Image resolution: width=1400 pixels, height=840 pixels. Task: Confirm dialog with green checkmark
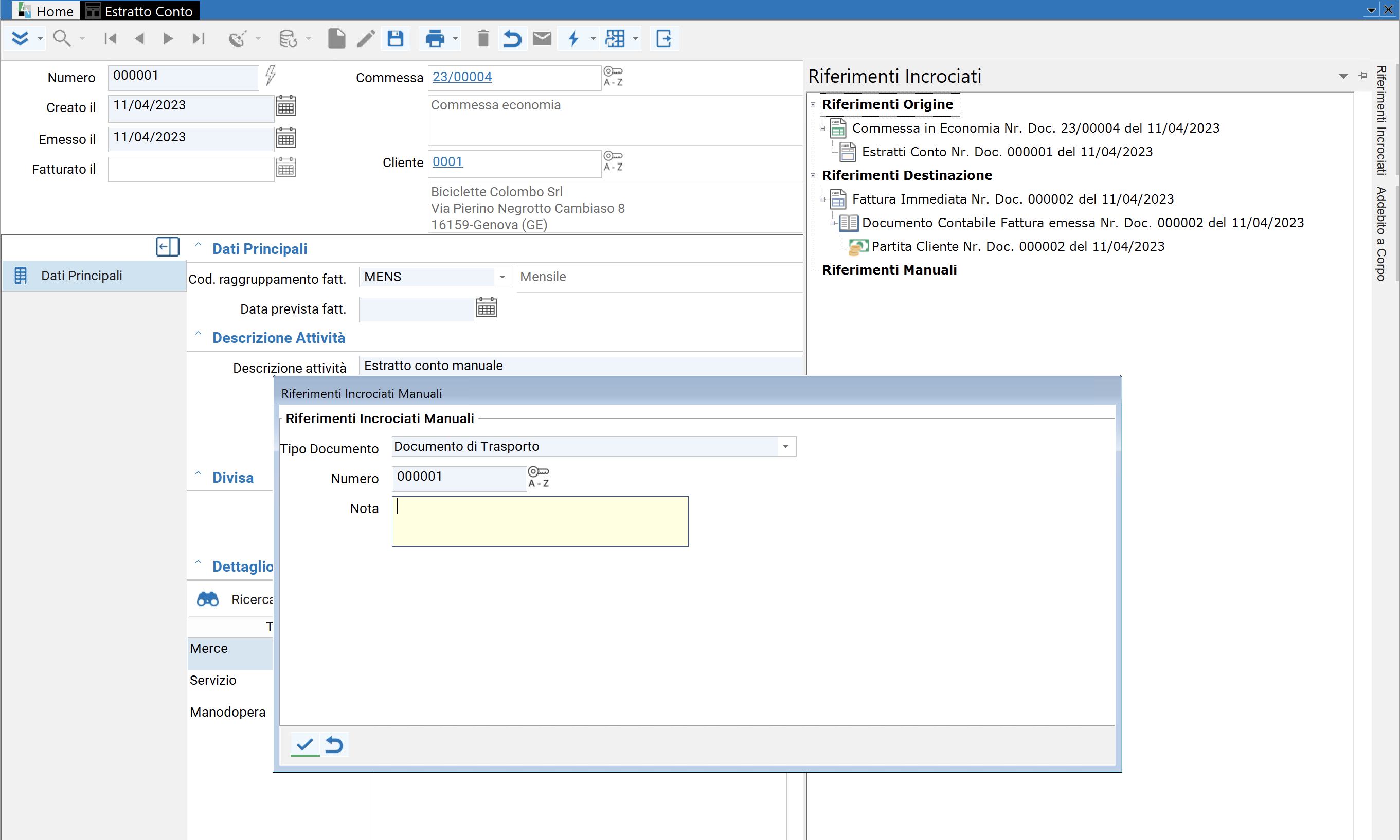click(x=304, y=744)
